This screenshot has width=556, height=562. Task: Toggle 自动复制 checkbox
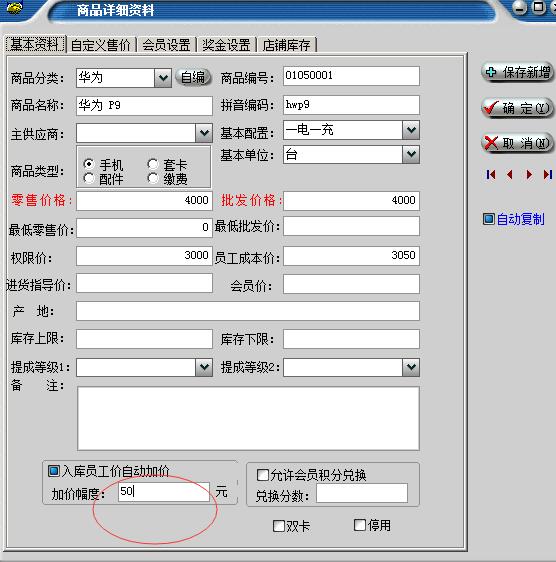point(489,219)
